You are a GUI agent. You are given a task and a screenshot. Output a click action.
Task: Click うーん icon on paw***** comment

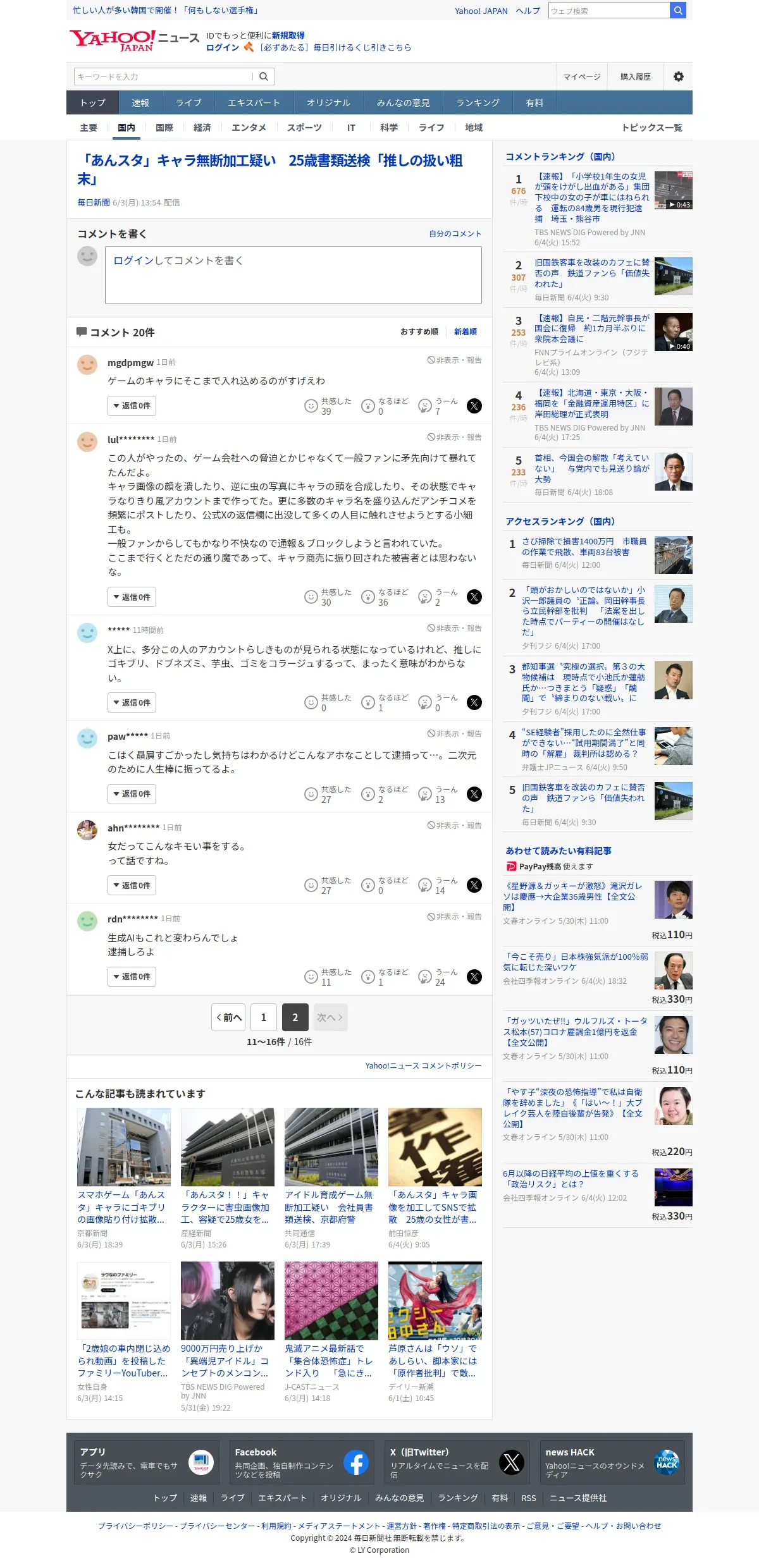click(425, 794)
